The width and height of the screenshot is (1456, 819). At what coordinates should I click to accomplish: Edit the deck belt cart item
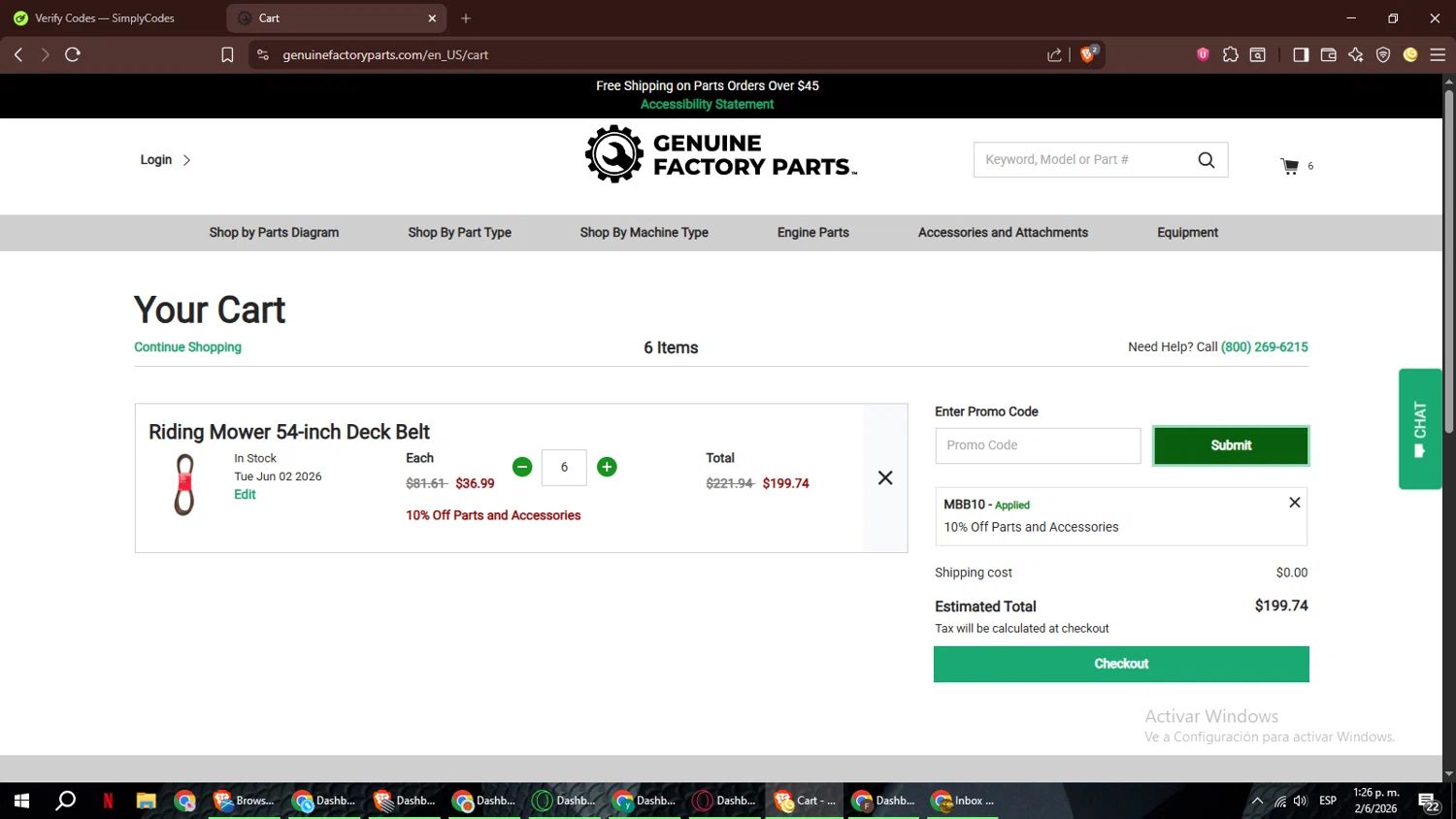245,494
